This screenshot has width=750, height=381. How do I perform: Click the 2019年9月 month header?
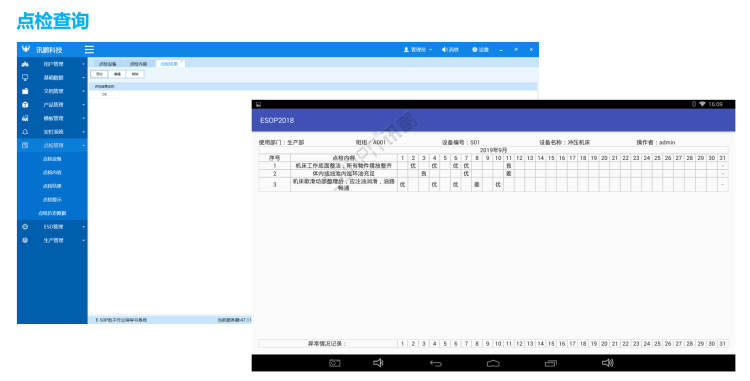pyautogui.click(x=493, y=150)
